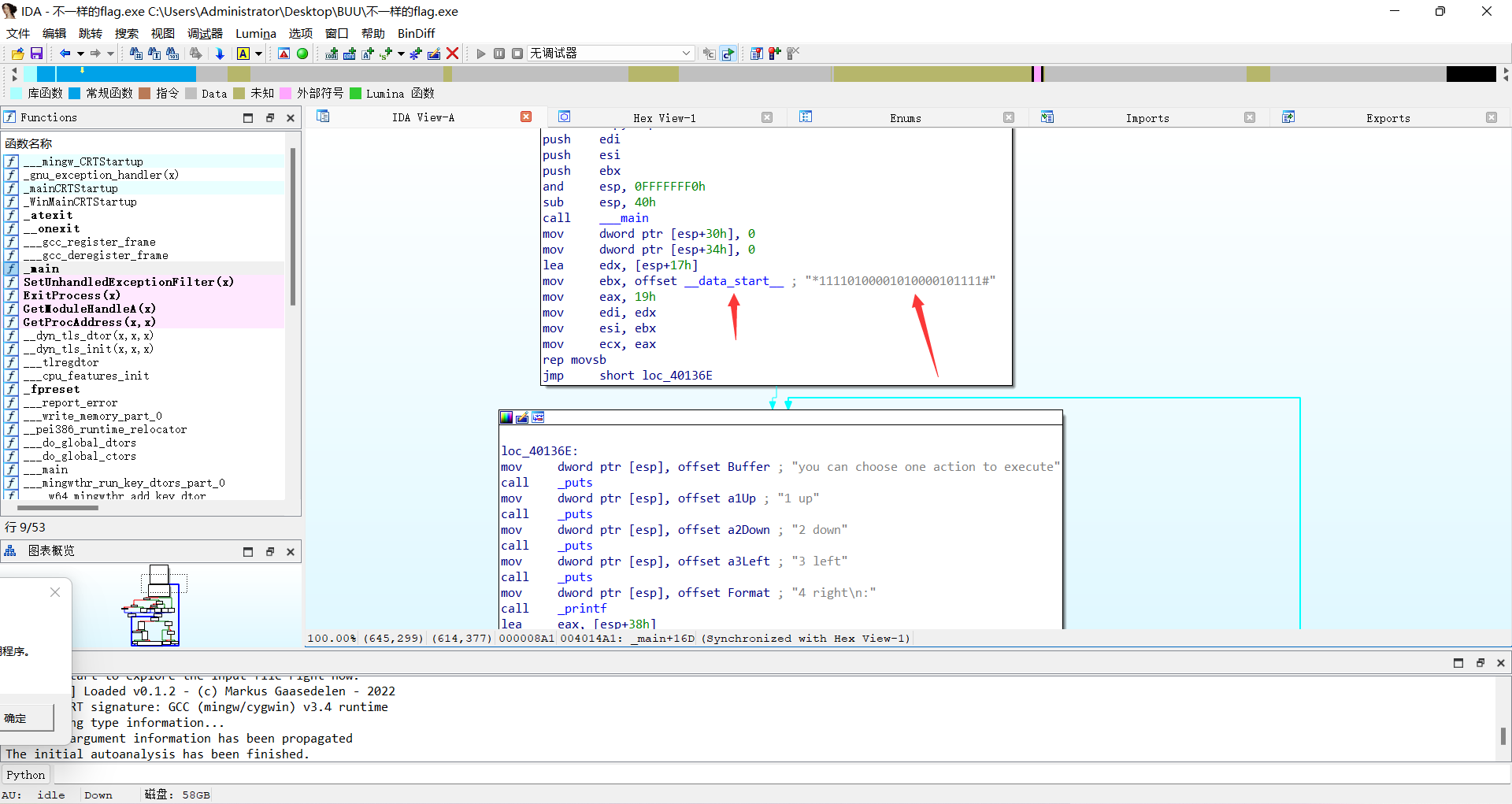
Task: Click the binary sequence search icon
Action: [172, 54]
